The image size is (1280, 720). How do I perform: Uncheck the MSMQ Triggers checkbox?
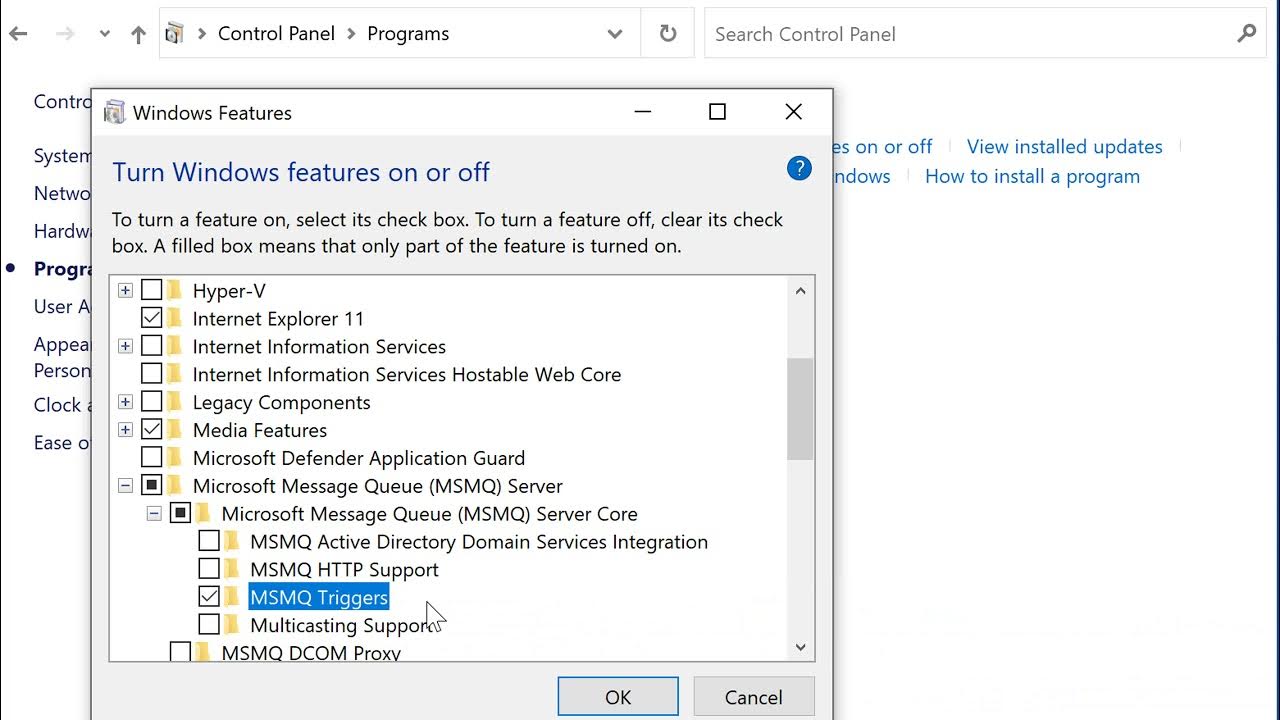pyautogui.click(x=209, y=597)
